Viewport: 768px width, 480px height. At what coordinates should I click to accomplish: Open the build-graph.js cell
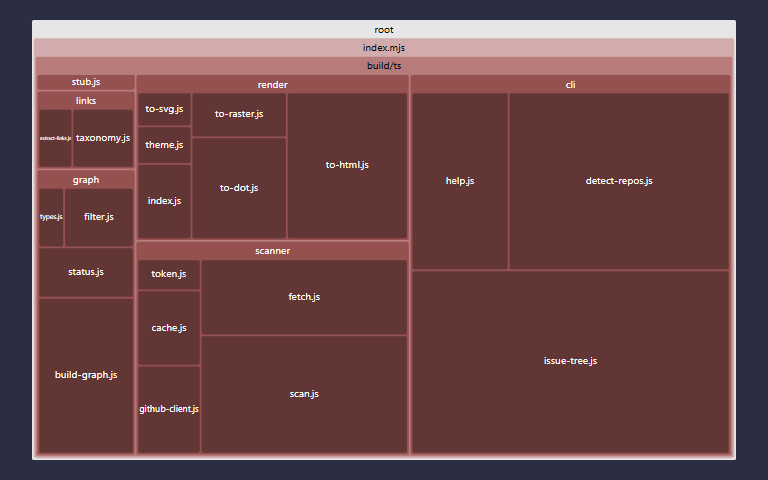86,375
